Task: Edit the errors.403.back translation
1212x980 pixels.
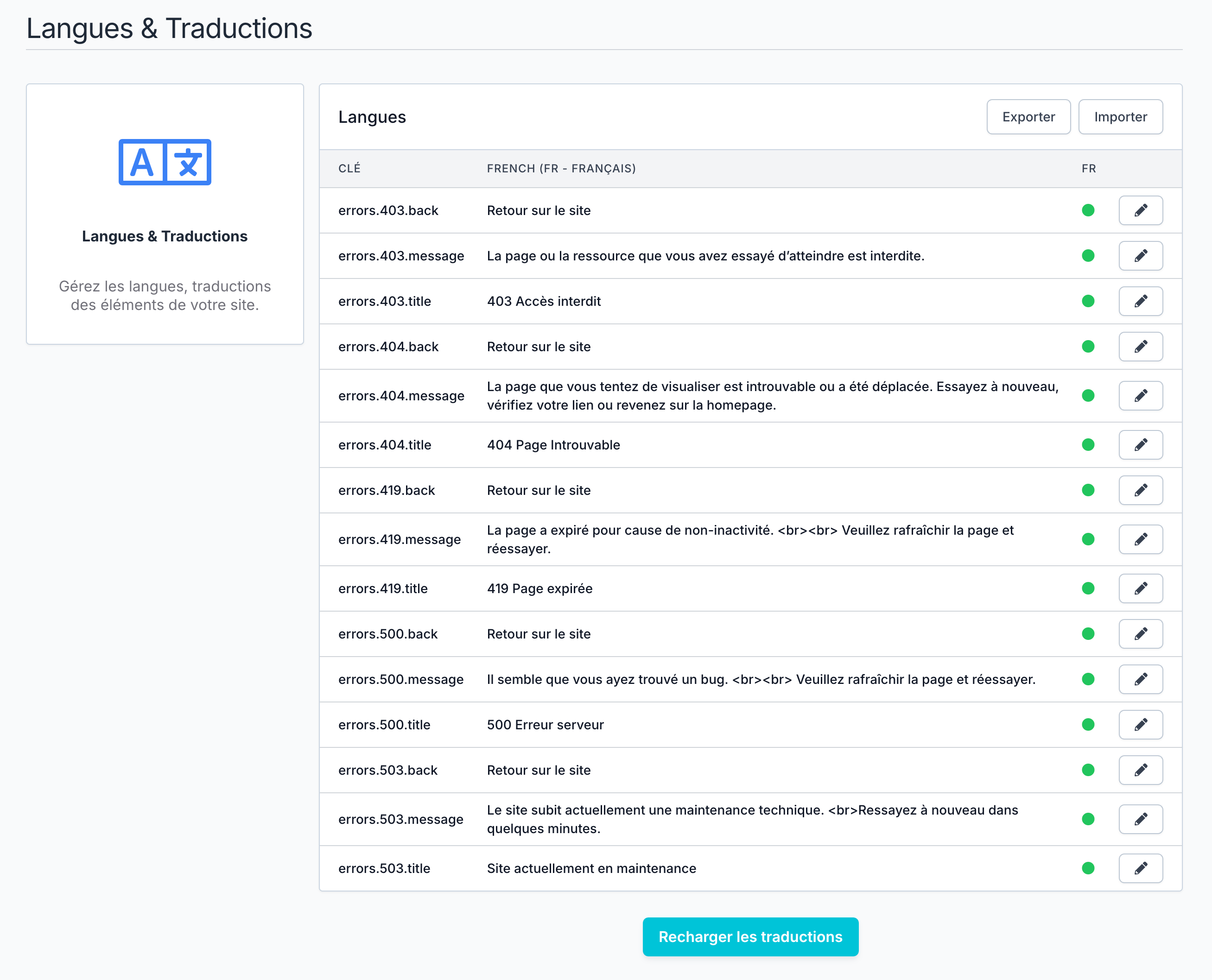Action: coord(1140,210)
